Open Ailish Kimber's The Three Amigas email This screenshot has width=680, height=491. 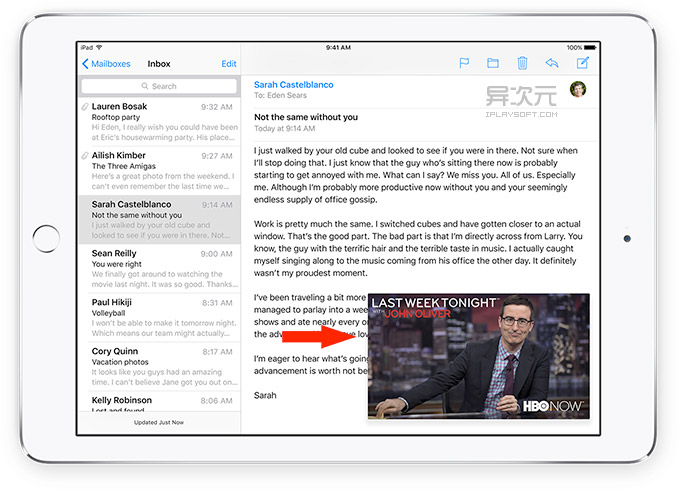(x=160, y=170)
